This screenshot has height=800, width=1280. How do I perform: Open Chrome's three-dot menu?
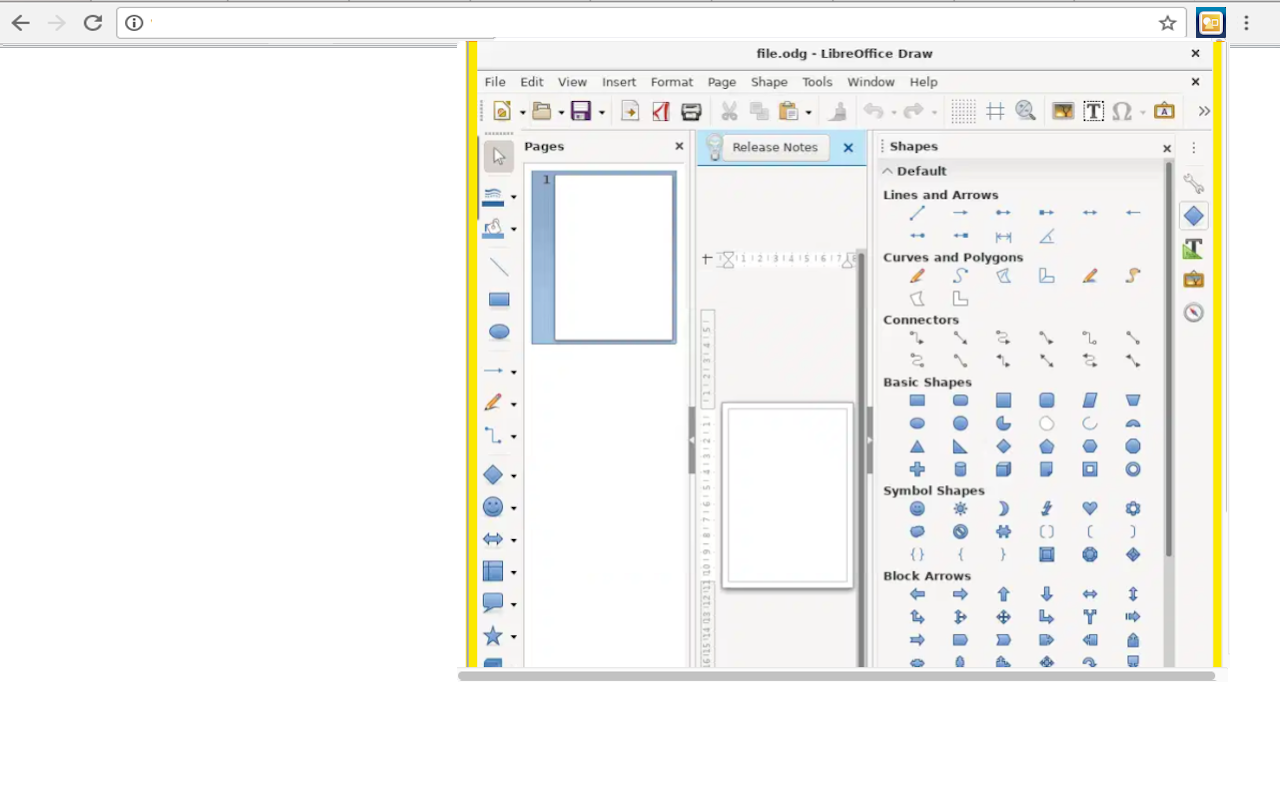pos(1246,23)
